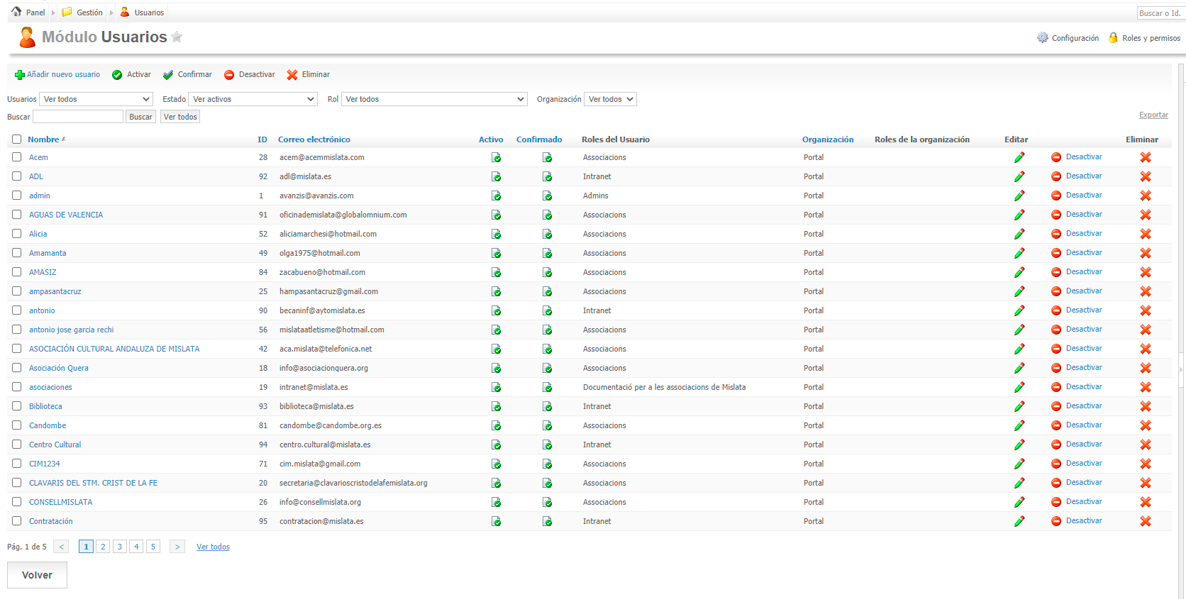Open Roles y permisos lock icon

click(x=1113, y=38)
